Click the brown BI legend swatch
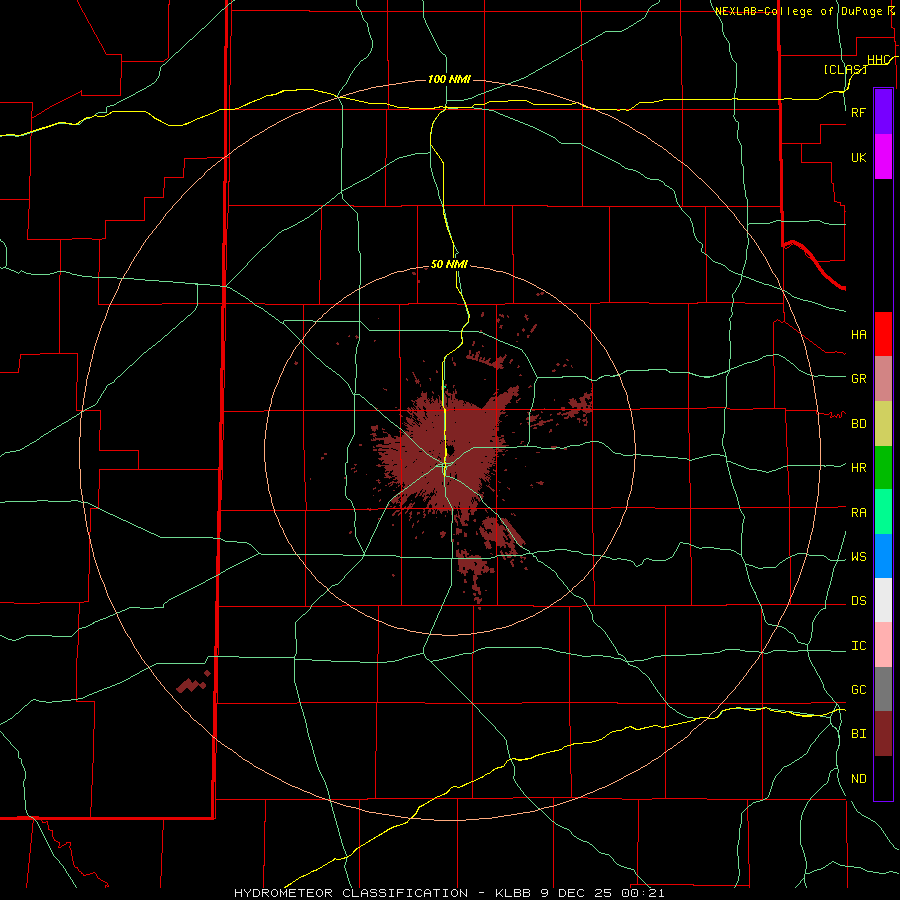This screenshot has width=900, height=900. [883, 734]
